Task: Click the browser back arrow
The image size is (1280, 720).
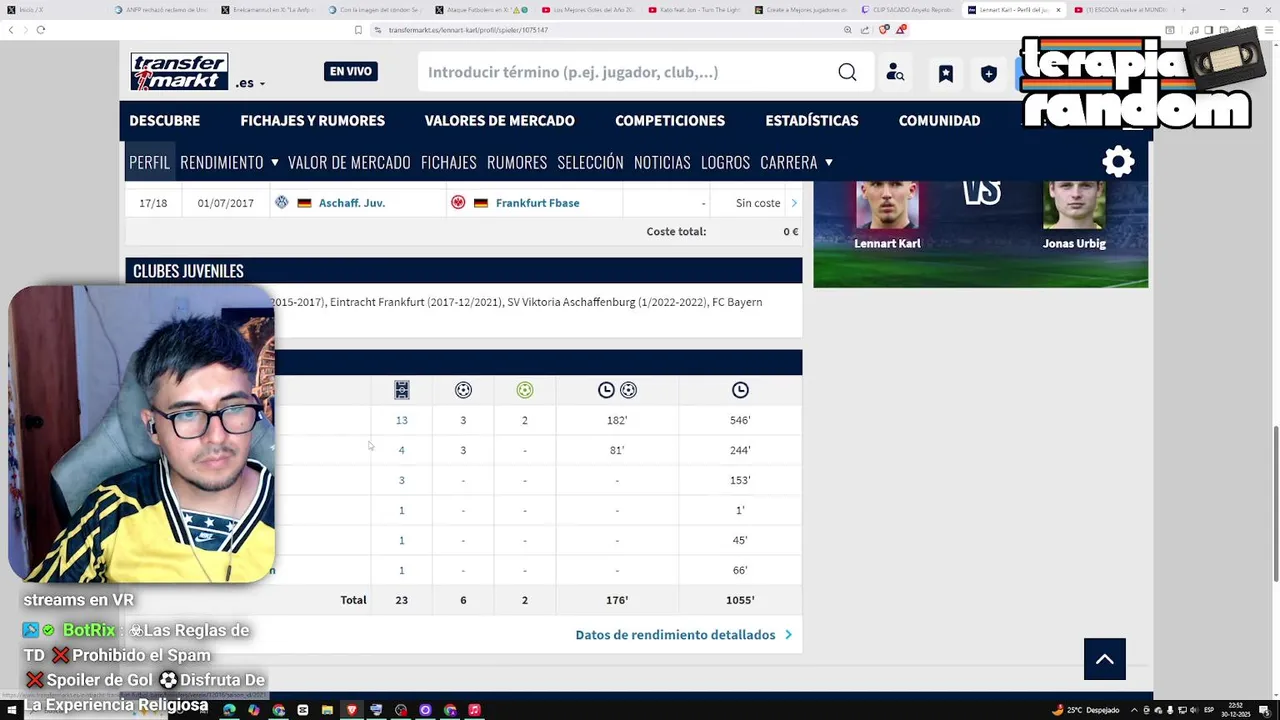Action: pos(11,30)
